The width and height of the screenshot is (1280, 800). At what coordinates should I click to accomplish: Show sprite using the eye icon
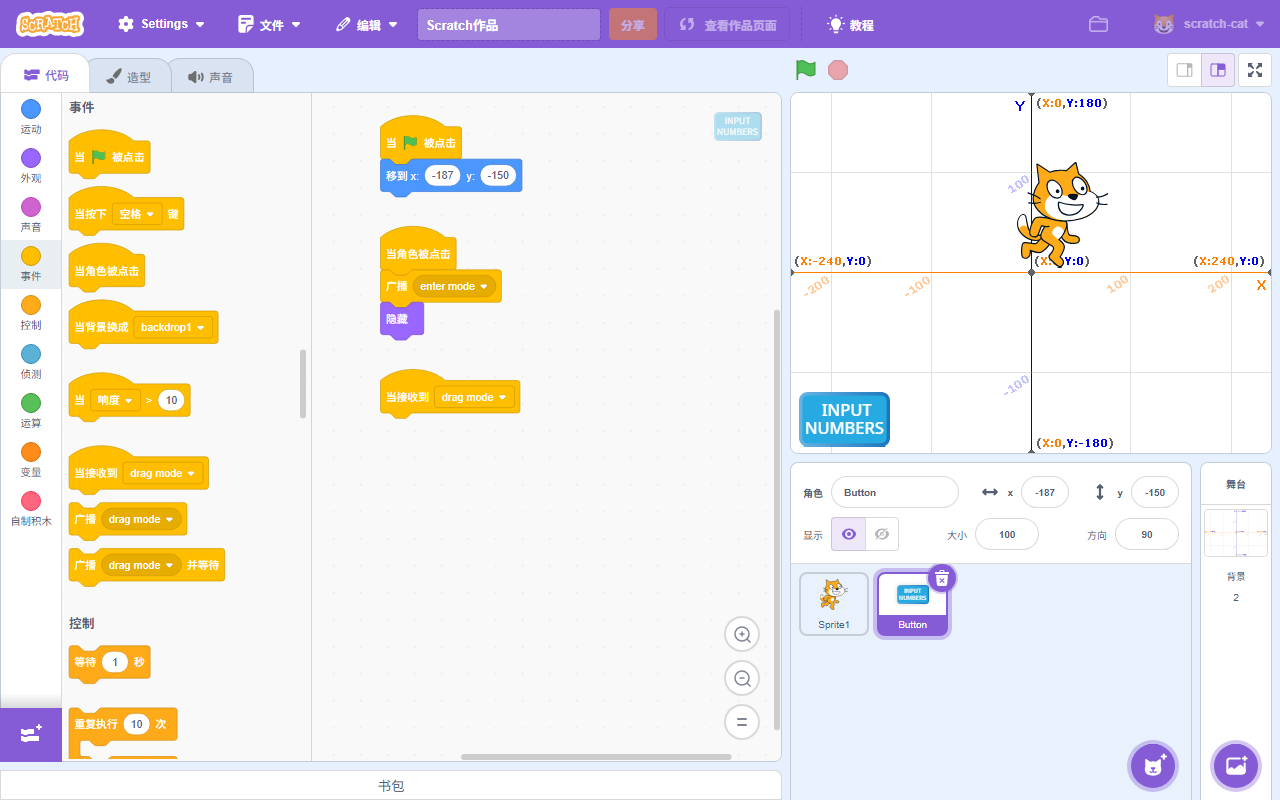pos(849,534)
